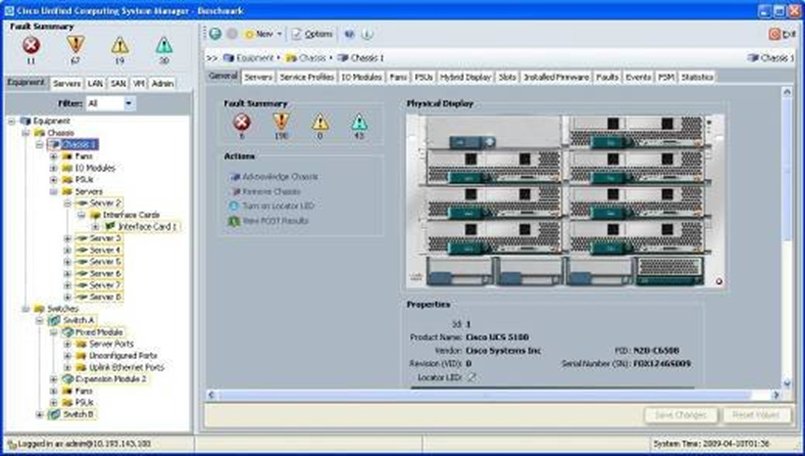Open the Filter dropdown set to All

tap(110, 103)
